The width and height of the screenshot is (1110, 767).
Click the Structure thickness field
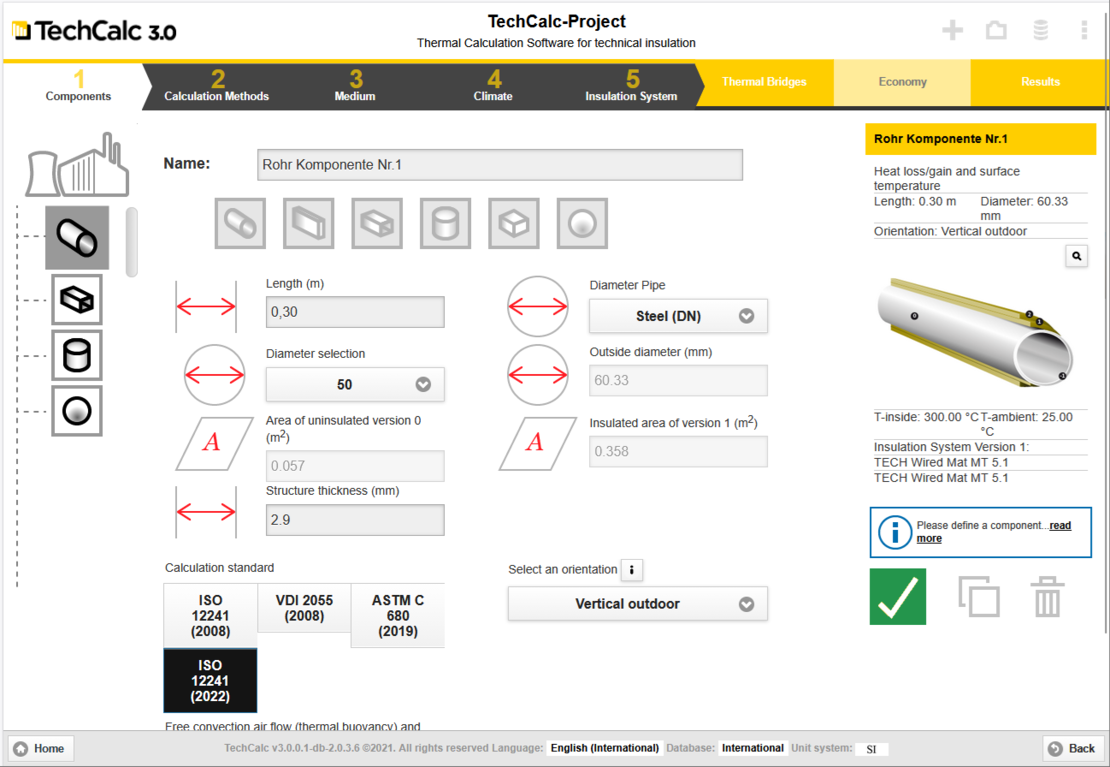[355, 520]
